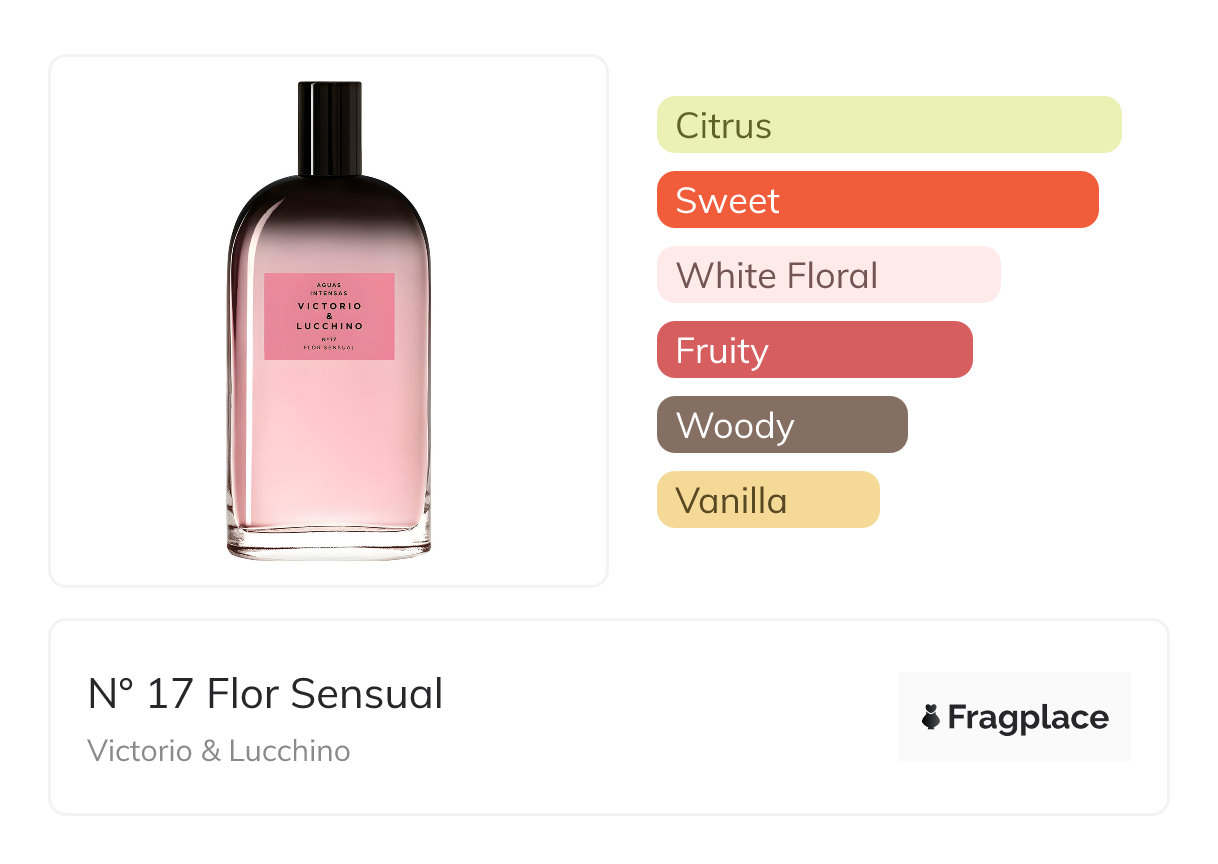Click Aguas Intensas text on bottle label
Screen dimensions: 1218x864
tap(329, 288)
